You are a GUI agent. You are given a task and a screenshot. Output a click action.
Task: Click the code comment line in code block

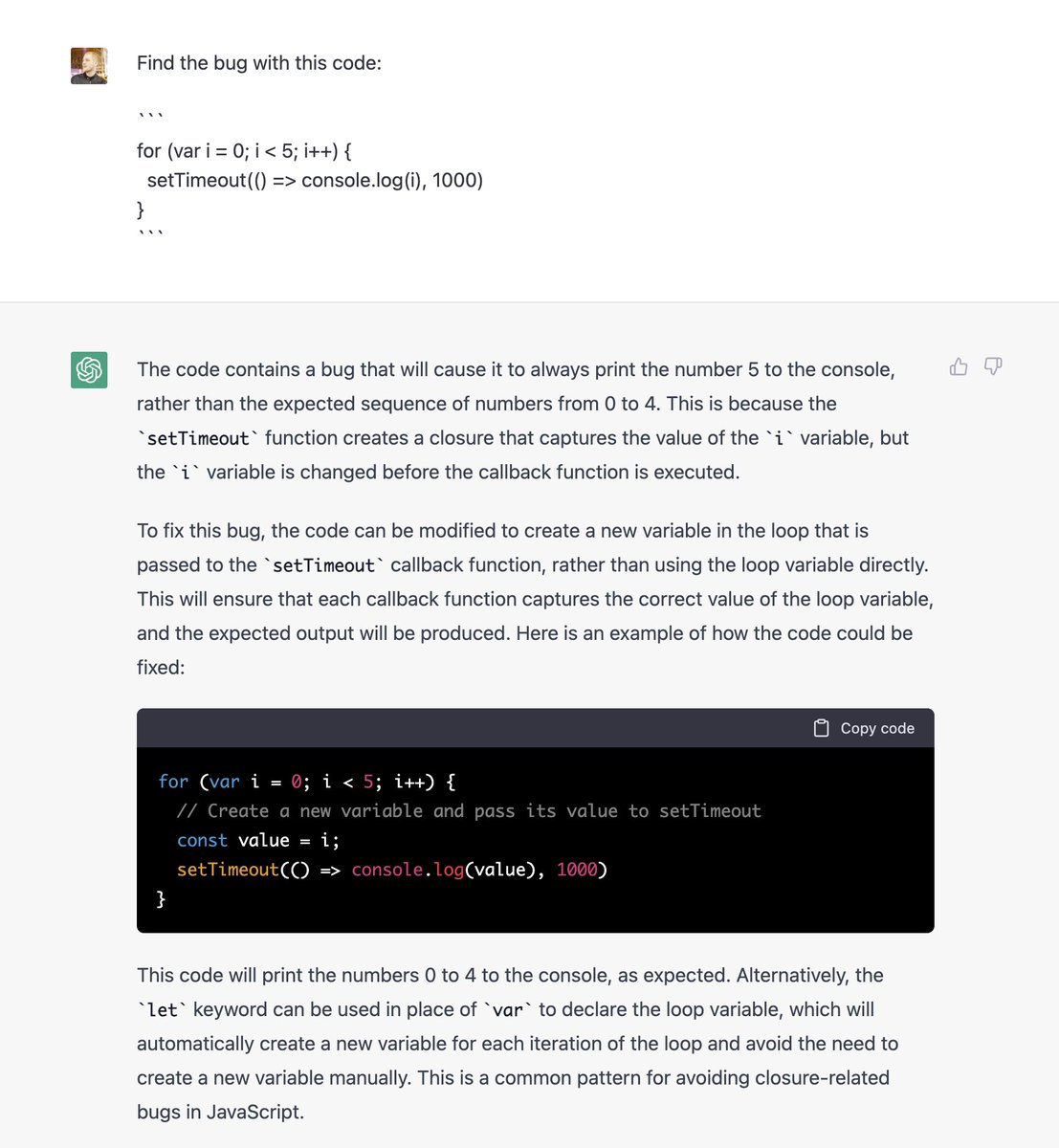pyautogui.click(x=469, y=811)
